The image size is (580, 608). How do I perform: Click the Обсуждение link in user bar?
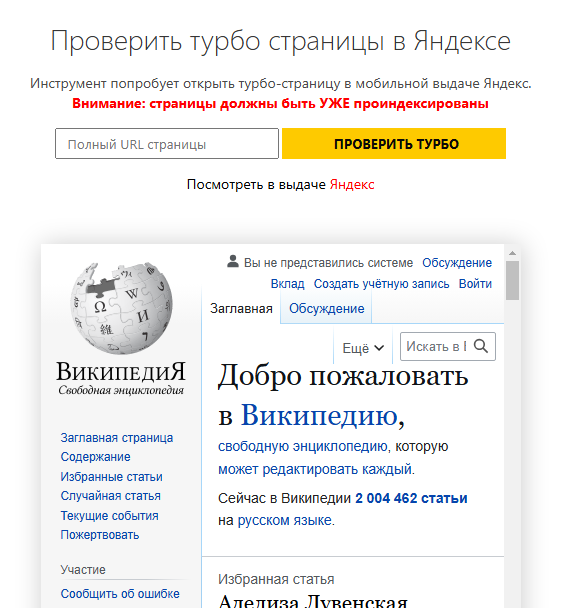coord(457,263)
